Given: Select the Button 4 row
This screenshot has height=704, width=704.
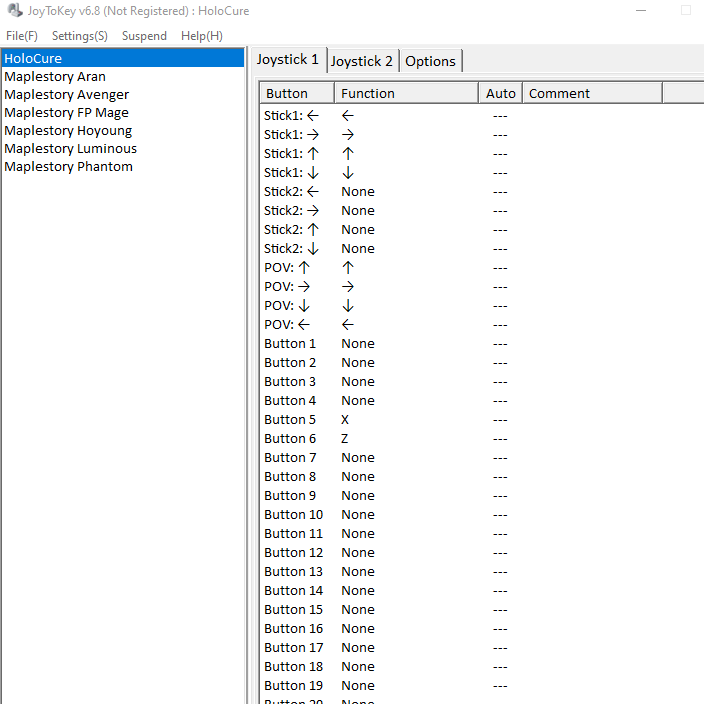Looking at the screenshot, I should [x=480, y=400].
